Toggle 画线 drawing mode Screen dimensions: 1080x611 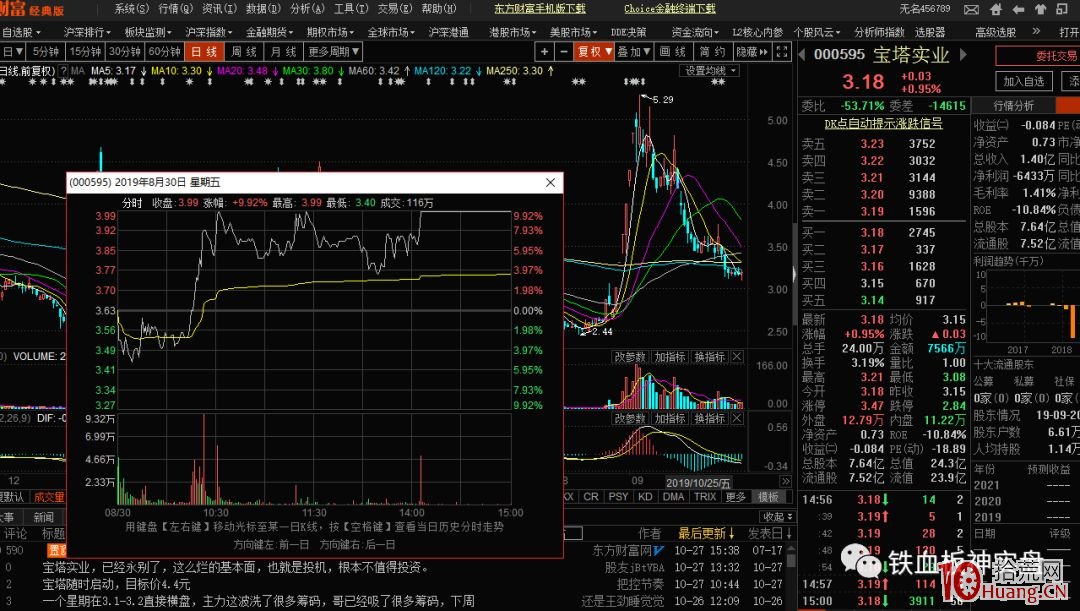pyautogui.click(x=673, y=52)
